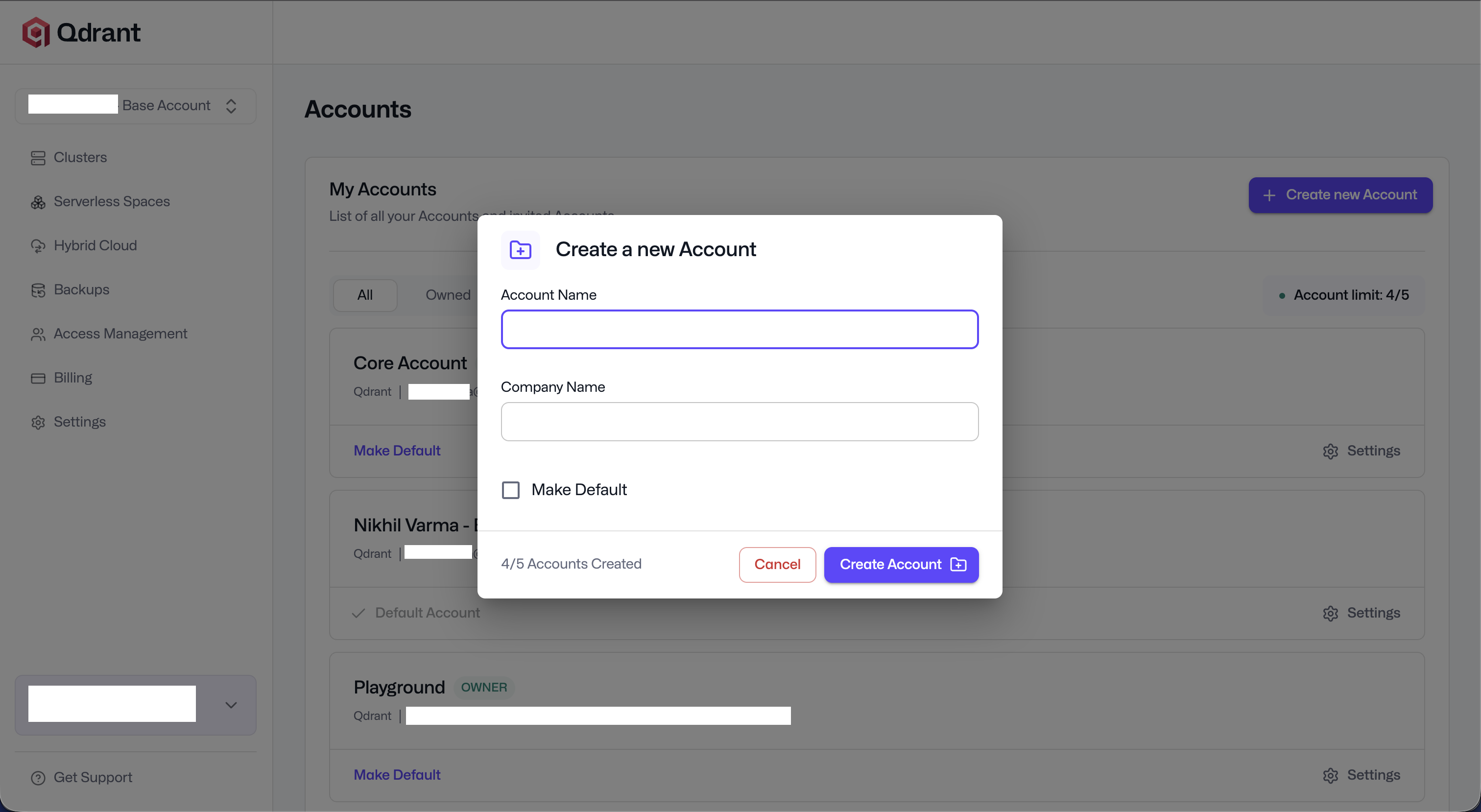Click Create Account button
This screenshot has height=812, width=1481.
pos(901,565)
